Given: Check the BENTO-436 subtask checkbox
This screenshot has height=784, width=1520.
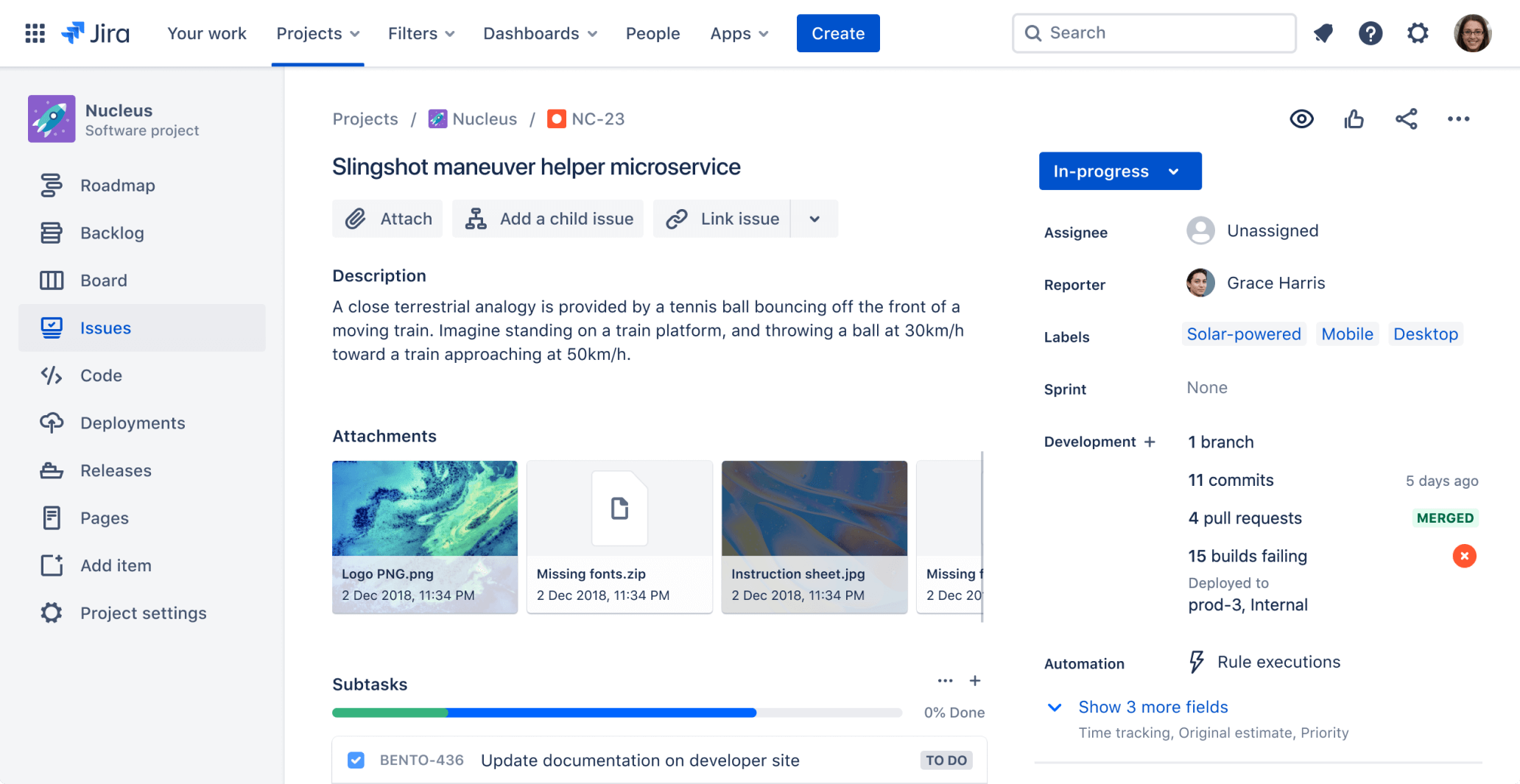Looking at the screenshot, I should point(356,760).
